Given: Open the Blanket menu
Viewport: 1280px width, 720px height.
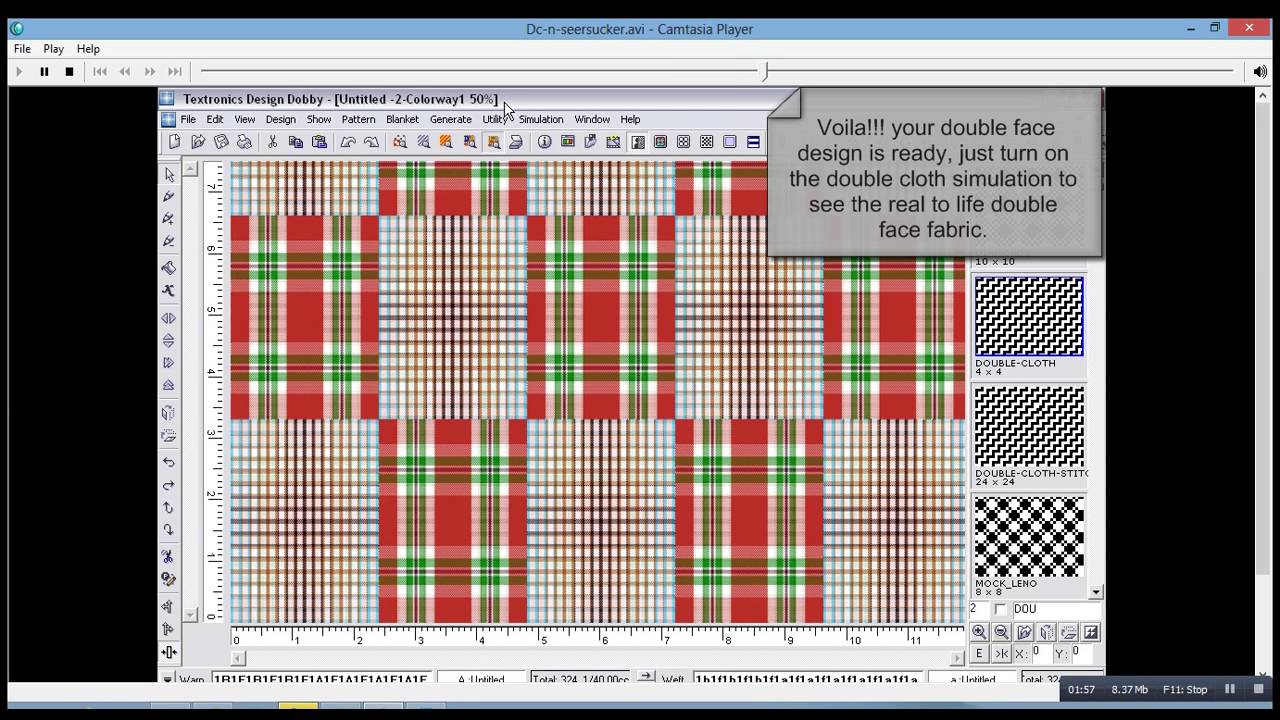Looking at the screenshot, I should coord(402,119).
